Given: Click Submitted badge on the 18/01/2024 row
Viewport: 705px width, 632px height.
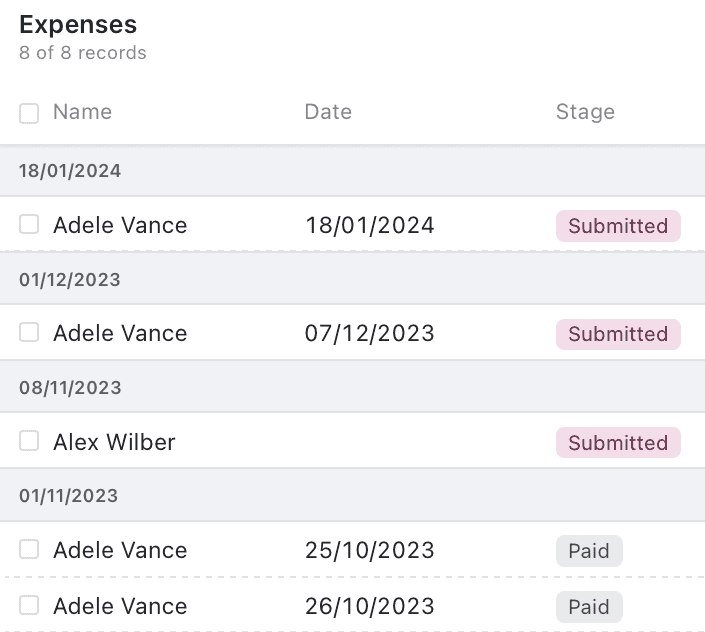Looking at the screenshot, I should coord(618,226).
